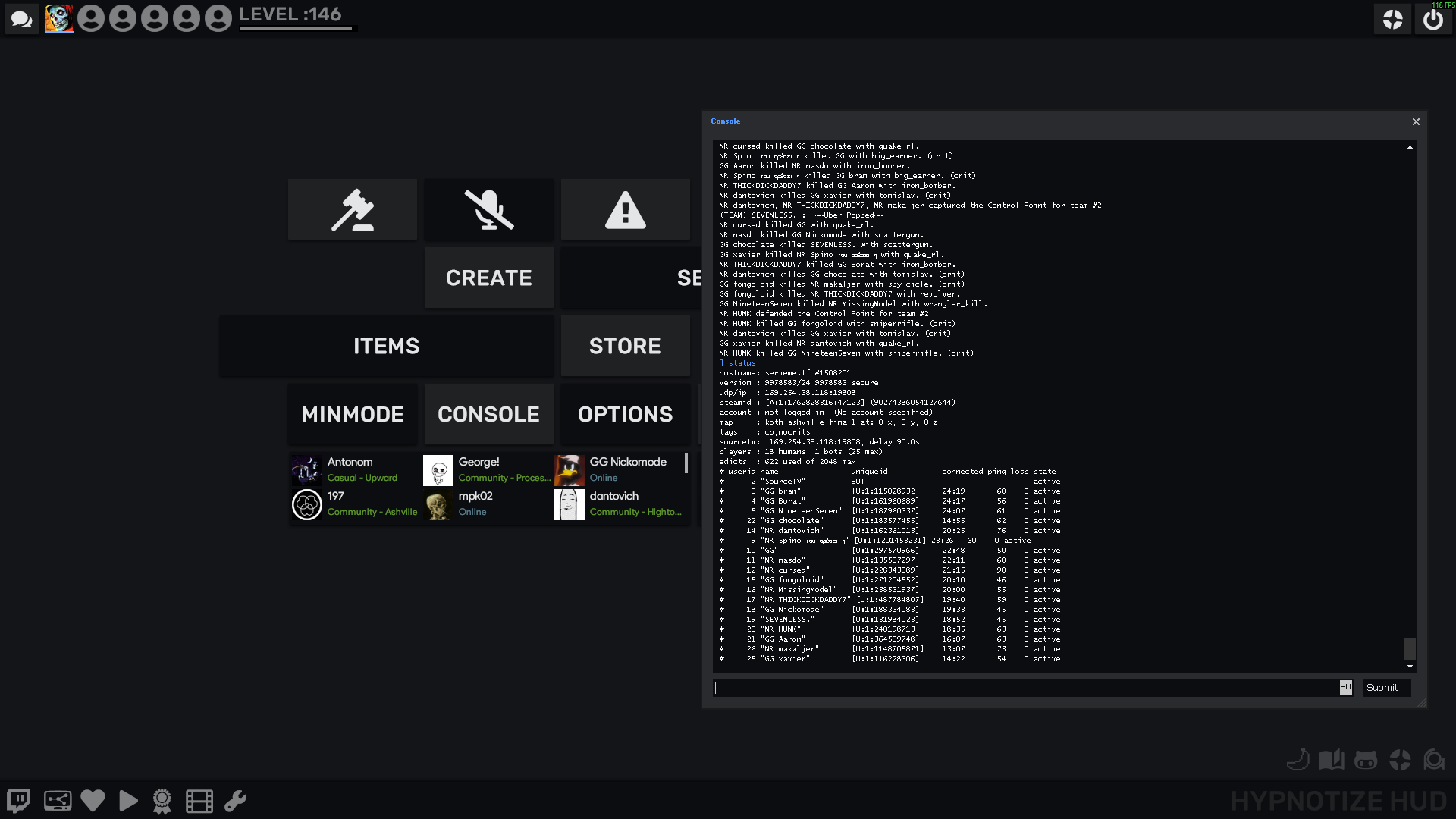Click the mute players microphone icon
Screen dimensions: 1456x819
pos(489,210)
